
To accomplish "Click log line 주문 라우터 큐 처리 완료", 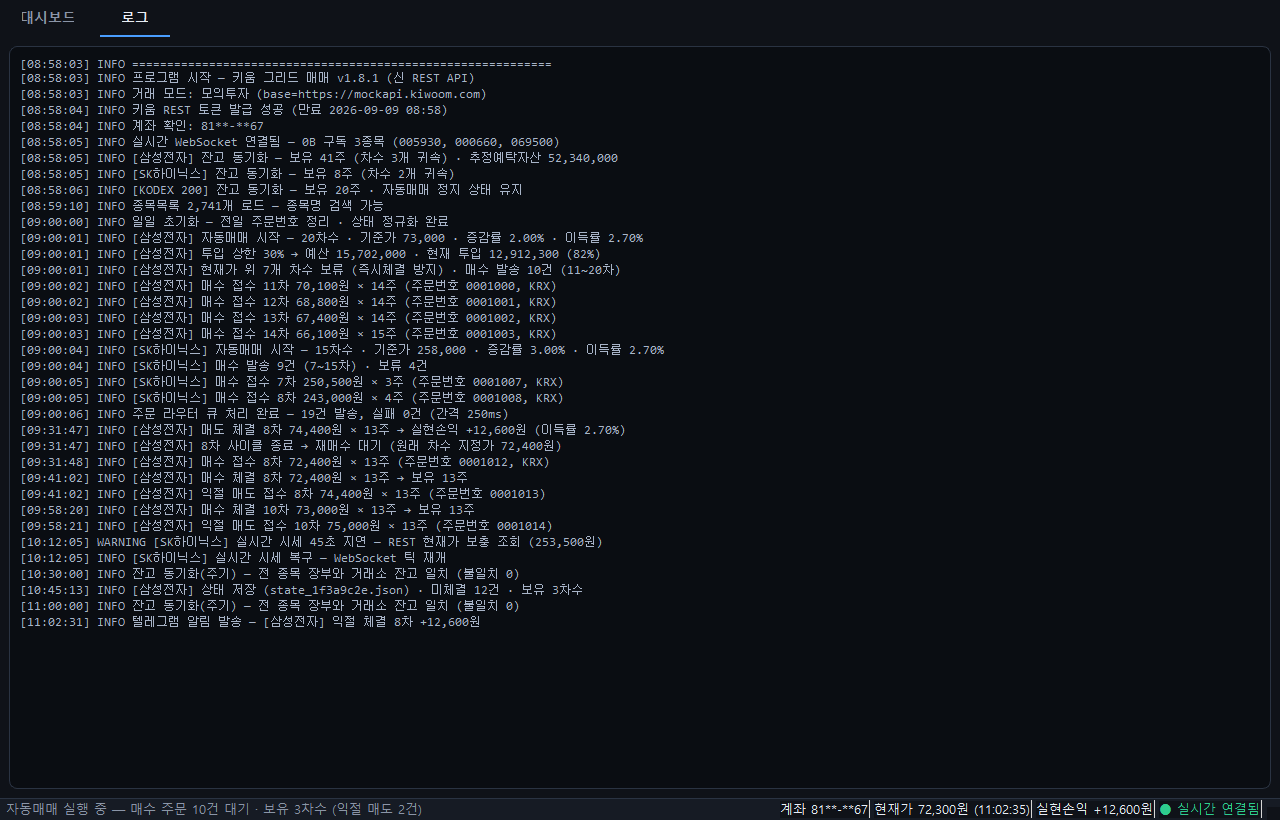I will pos(265,414).
